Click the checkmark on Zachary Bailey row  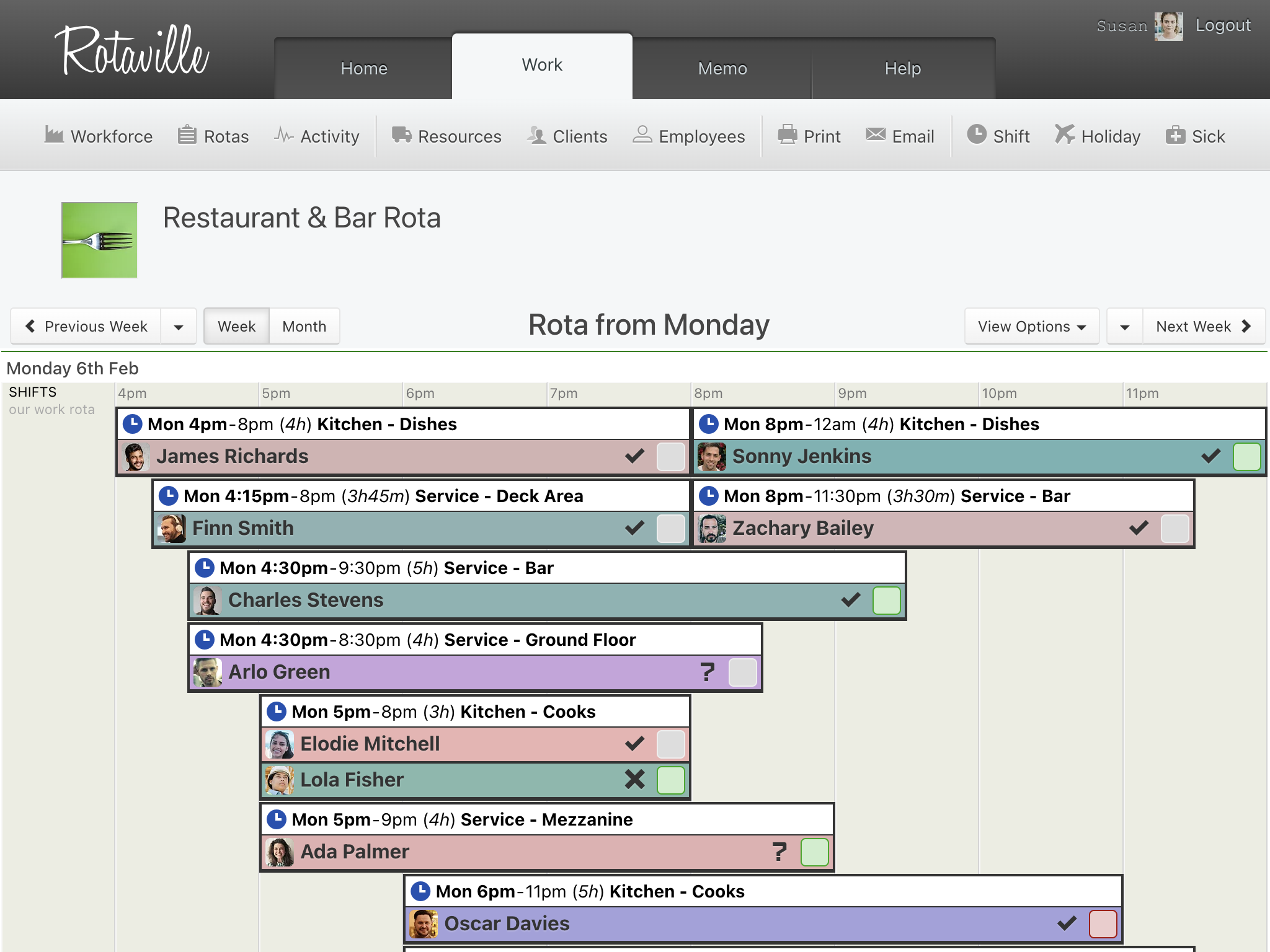click(1139, 528)
